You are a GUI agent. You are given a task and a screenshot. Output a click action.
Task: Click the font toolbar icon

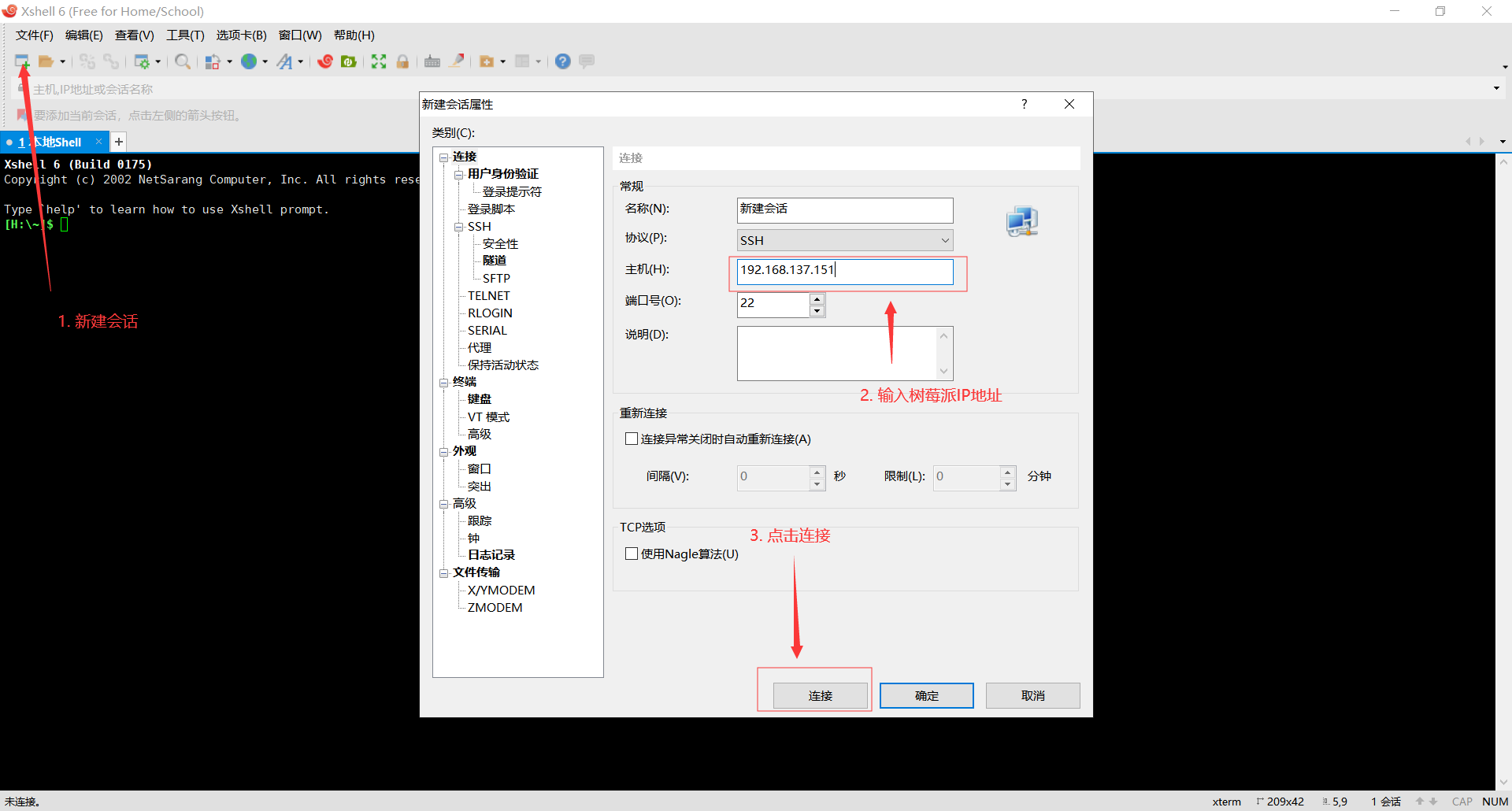[x=284, y=61]
